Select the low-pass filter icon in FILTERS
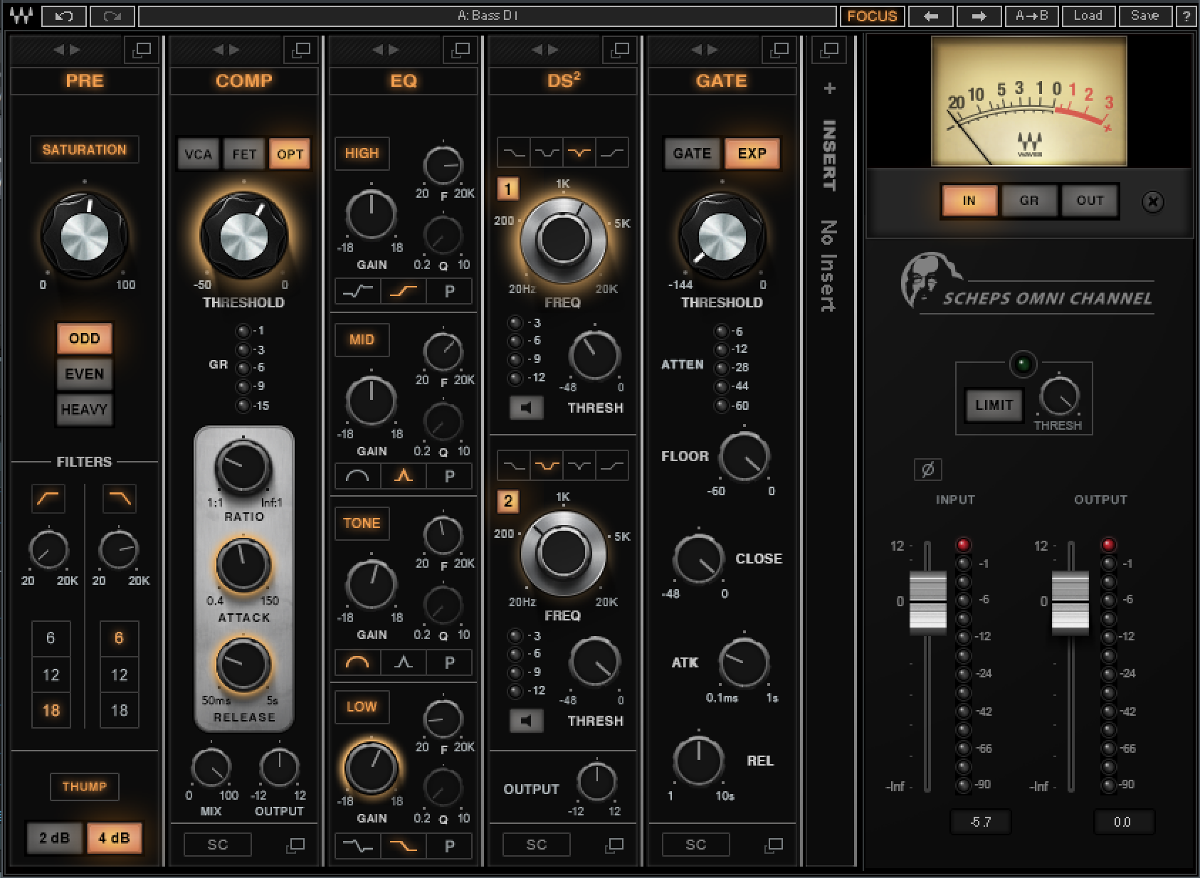Screen dimensions: 1200x878 pyautogui.click(x=119, y=498)
